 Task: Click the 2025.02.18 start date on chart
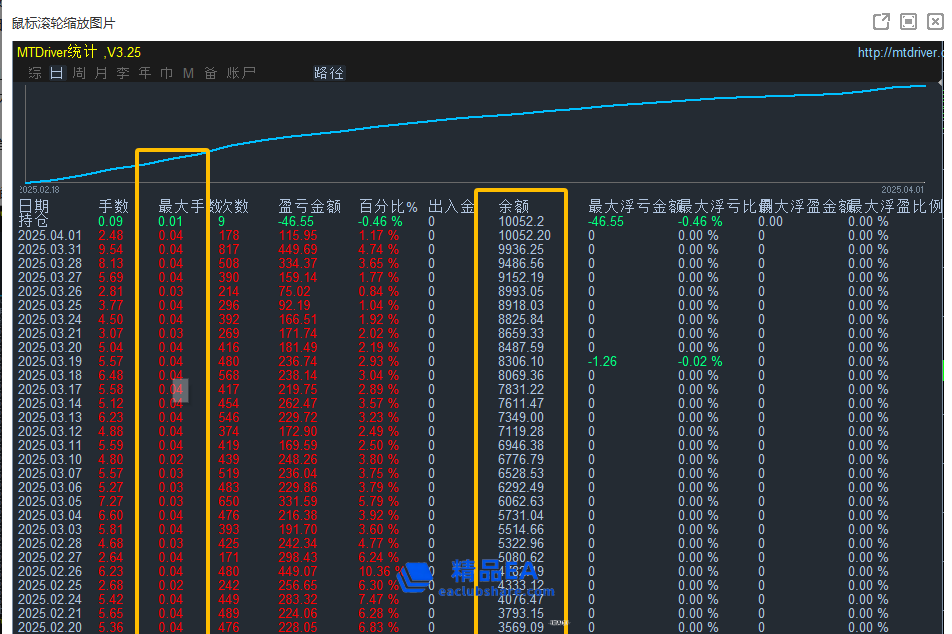coord(39,189)
